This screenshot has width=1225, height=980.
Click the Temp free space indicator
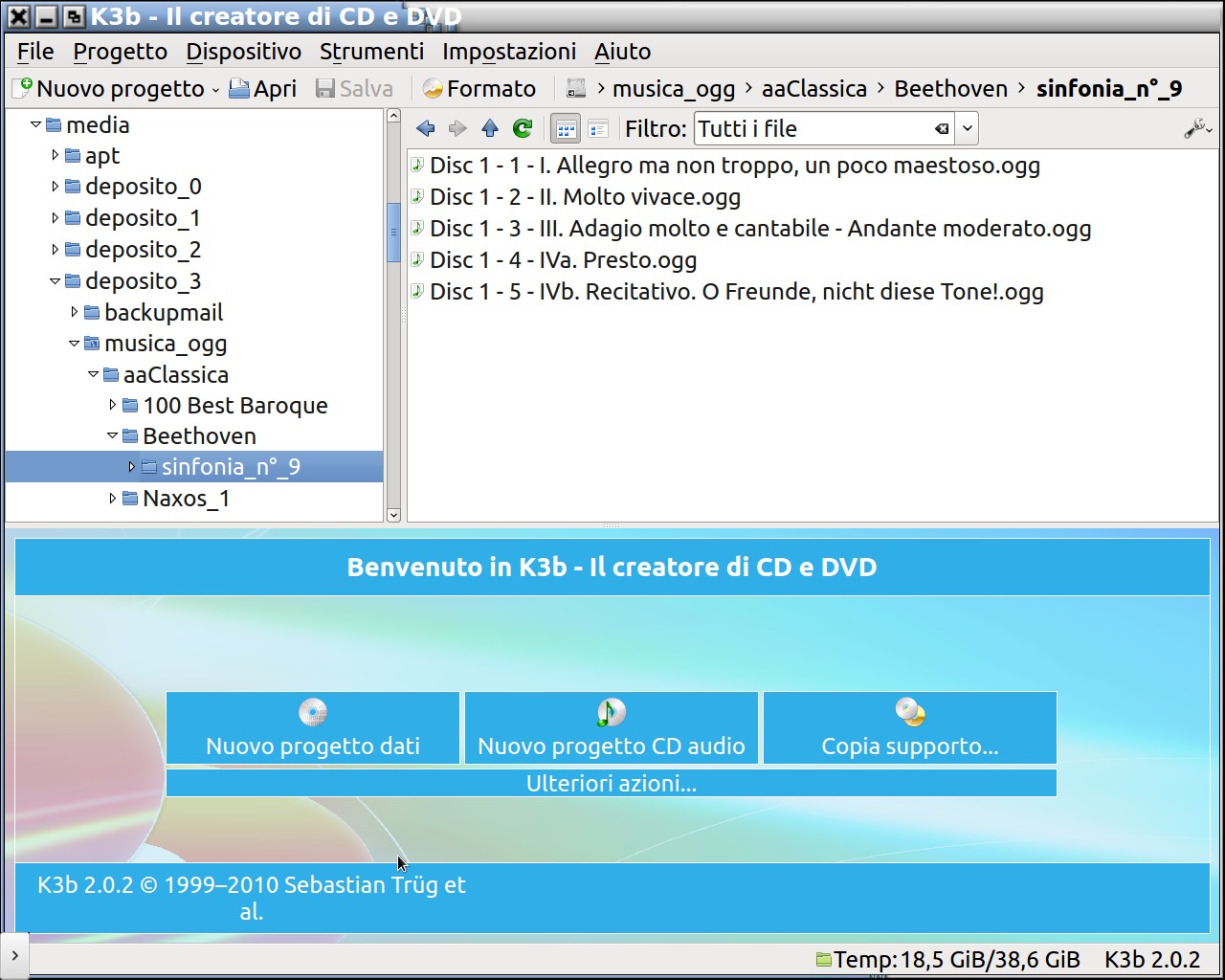pyautogui.click(x=947, y=960)
